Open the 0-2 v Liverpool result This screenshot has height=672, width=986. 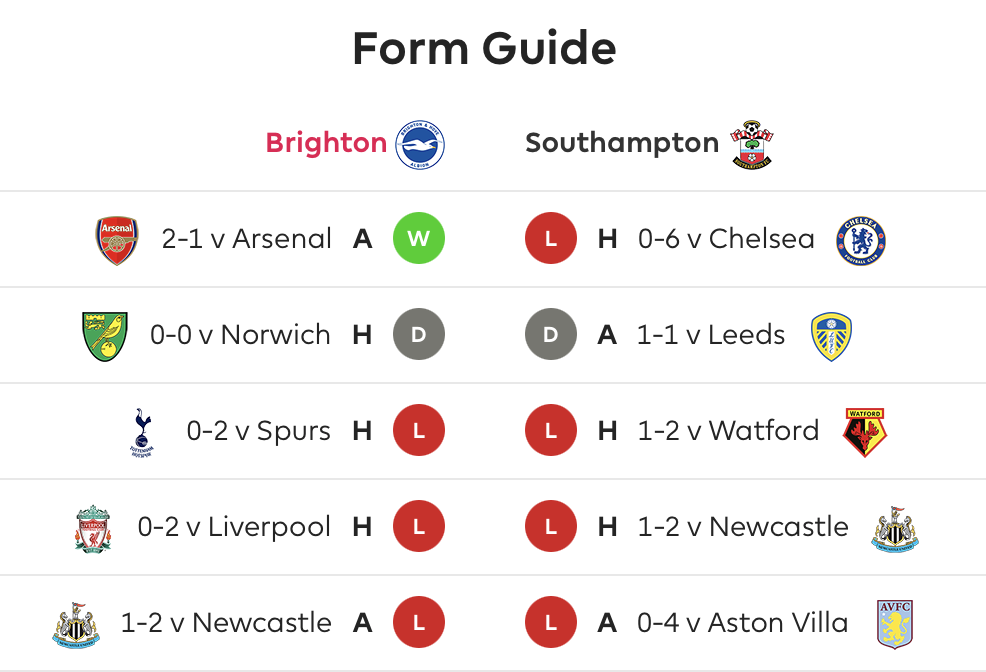point(234,527)
